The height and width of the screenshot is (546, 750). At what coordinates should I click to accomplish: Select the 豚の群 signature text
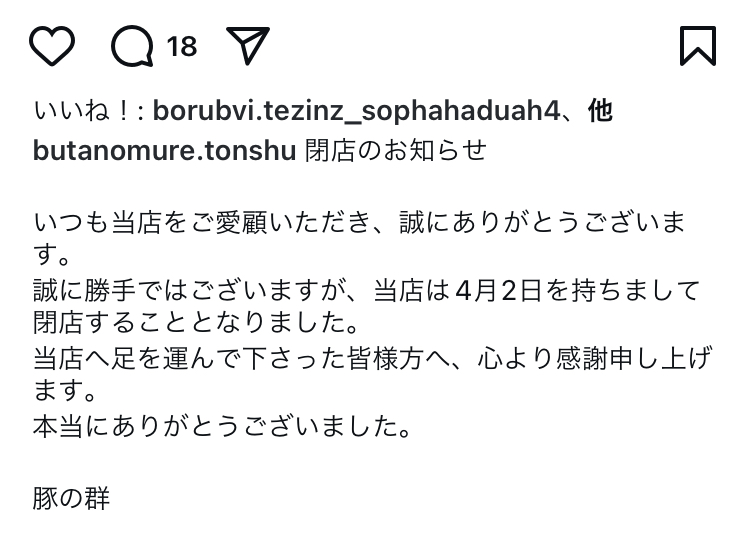[x=71, y=498]
